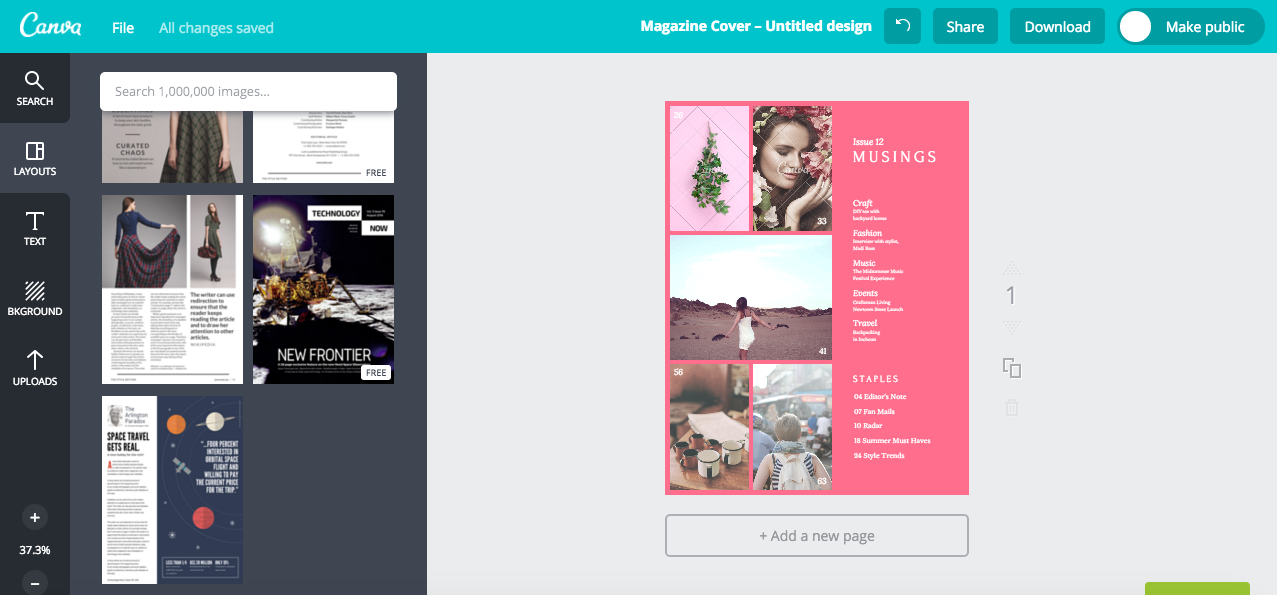Click Add a new page
The height and width of the screenshot is (595, 1277).
point(817,535)
